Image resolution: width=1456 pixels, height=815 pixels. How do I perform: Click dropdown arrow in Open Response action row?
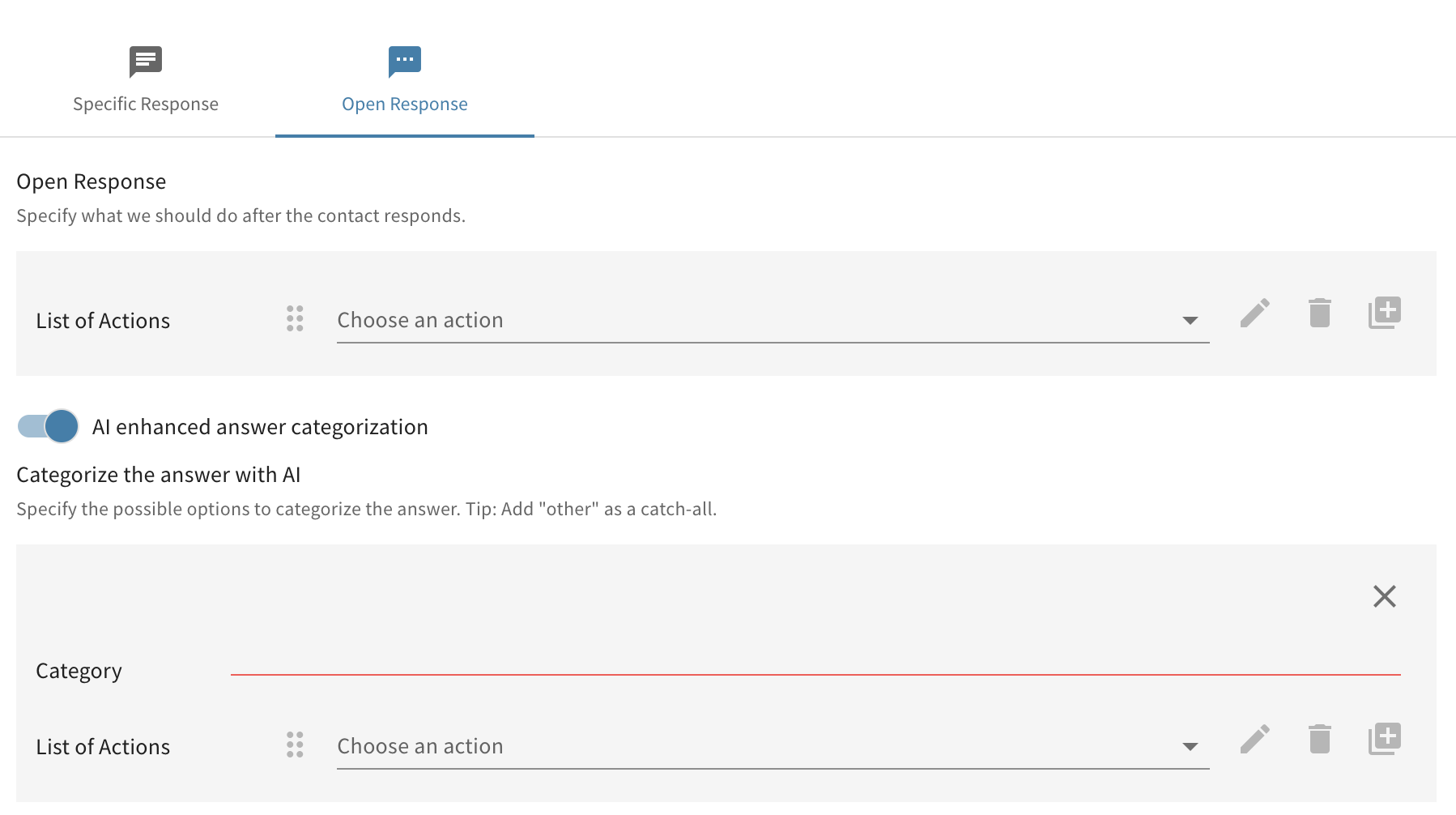1190,321
